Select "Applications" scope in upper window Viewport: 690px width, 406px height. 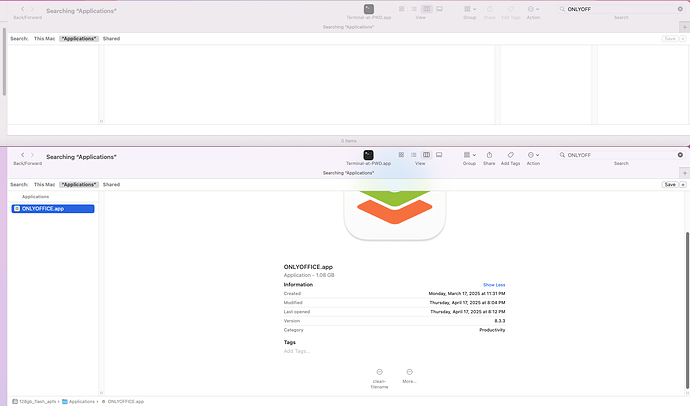pos(79,39)
